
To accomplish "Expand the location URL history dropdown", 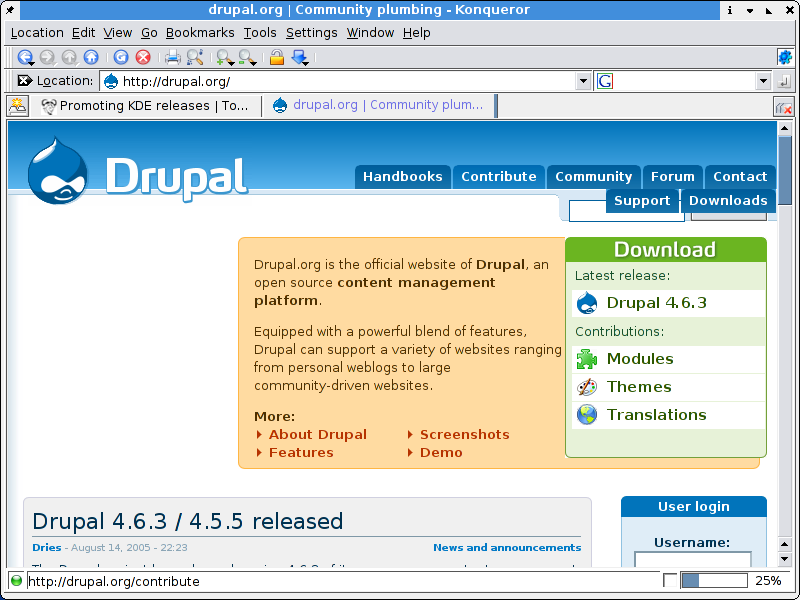I will tap(583, 81).
